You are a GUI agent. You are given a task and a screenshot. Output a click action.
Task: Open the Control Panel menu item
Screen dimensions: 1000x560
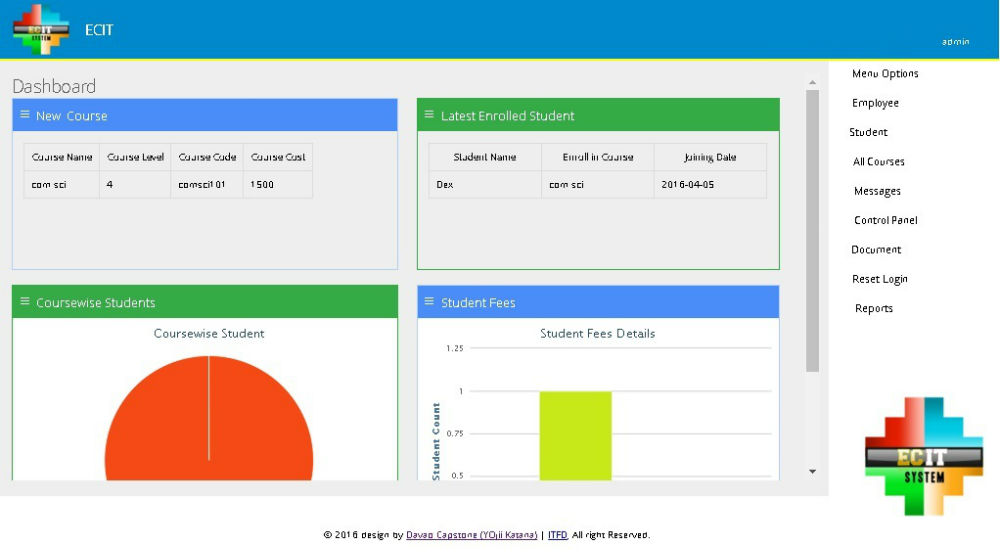pos(885,220)
